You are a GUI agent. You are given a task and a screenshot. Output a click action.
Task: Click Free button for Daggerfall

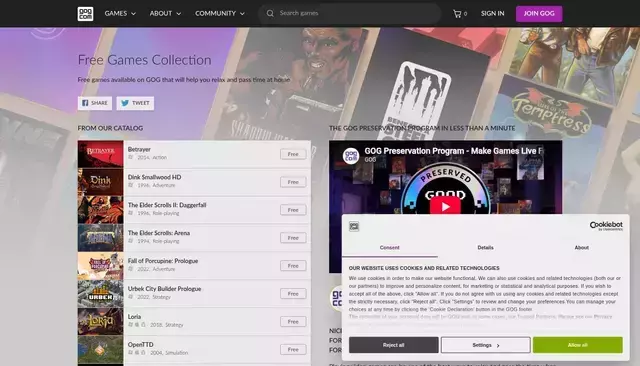pyautogui.click(x=293, y=210)
